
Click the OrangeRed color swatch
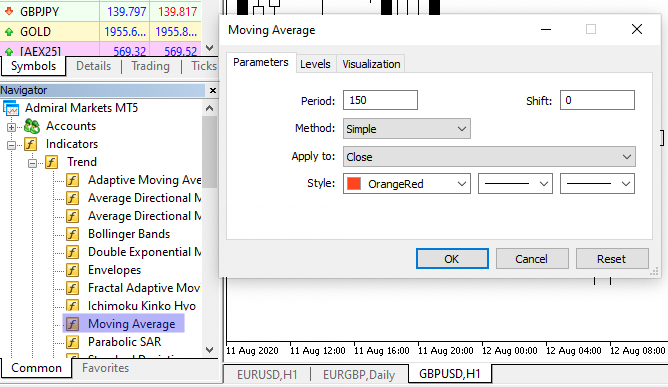354,184
